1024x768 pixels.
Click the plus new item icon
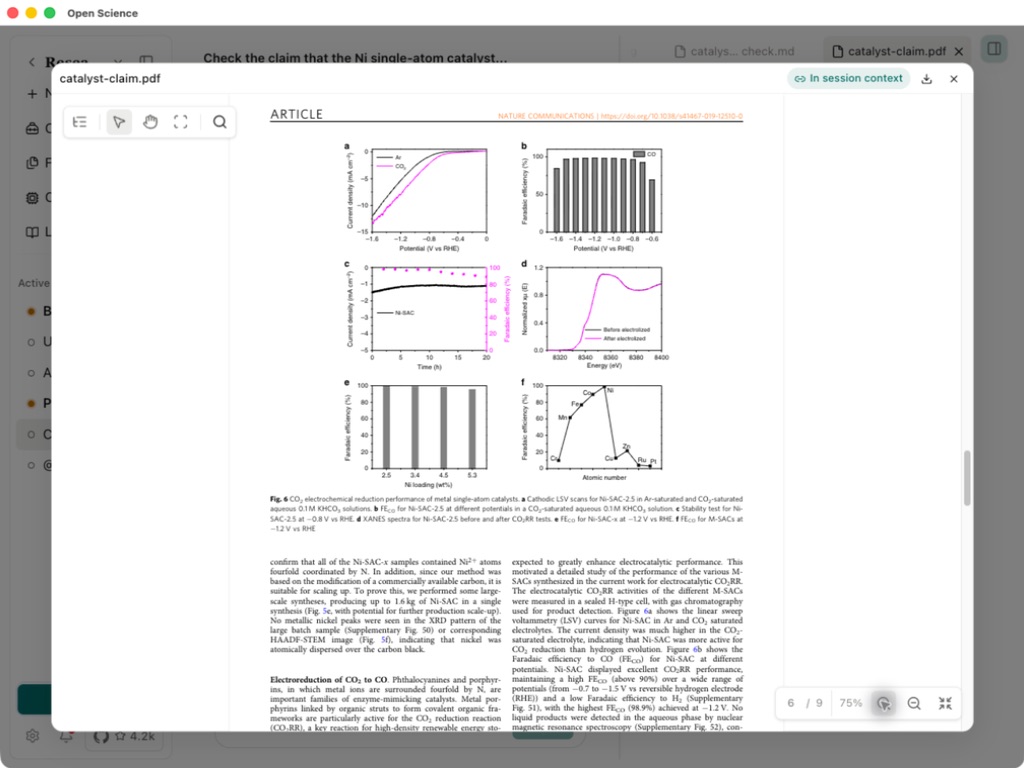point(32,93)
